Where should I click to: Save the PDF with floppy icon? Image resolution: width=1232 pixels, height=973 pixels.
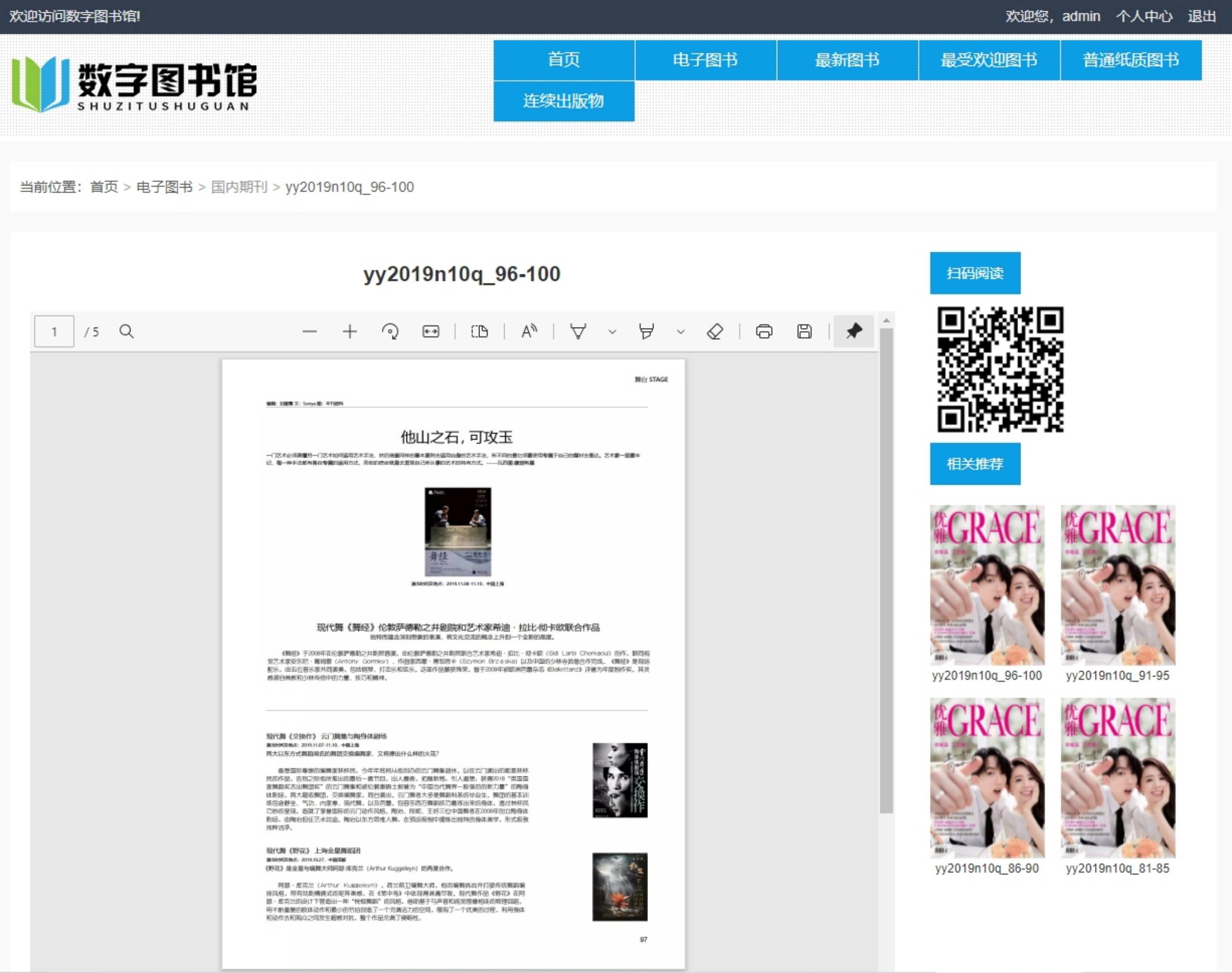coord(805,332)
